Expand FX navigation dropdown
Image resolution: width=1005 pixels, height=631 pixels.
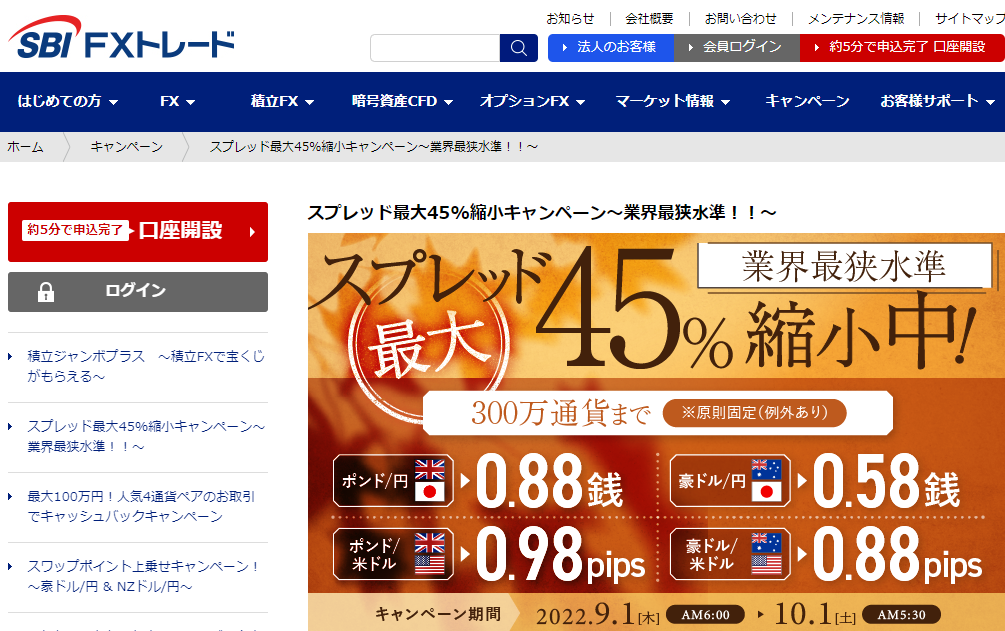(x=178, y=101)
